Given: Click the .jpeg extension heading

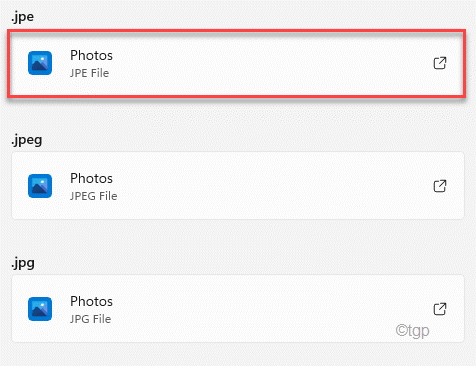Looking at the screenshot, I should click(27, 140).
